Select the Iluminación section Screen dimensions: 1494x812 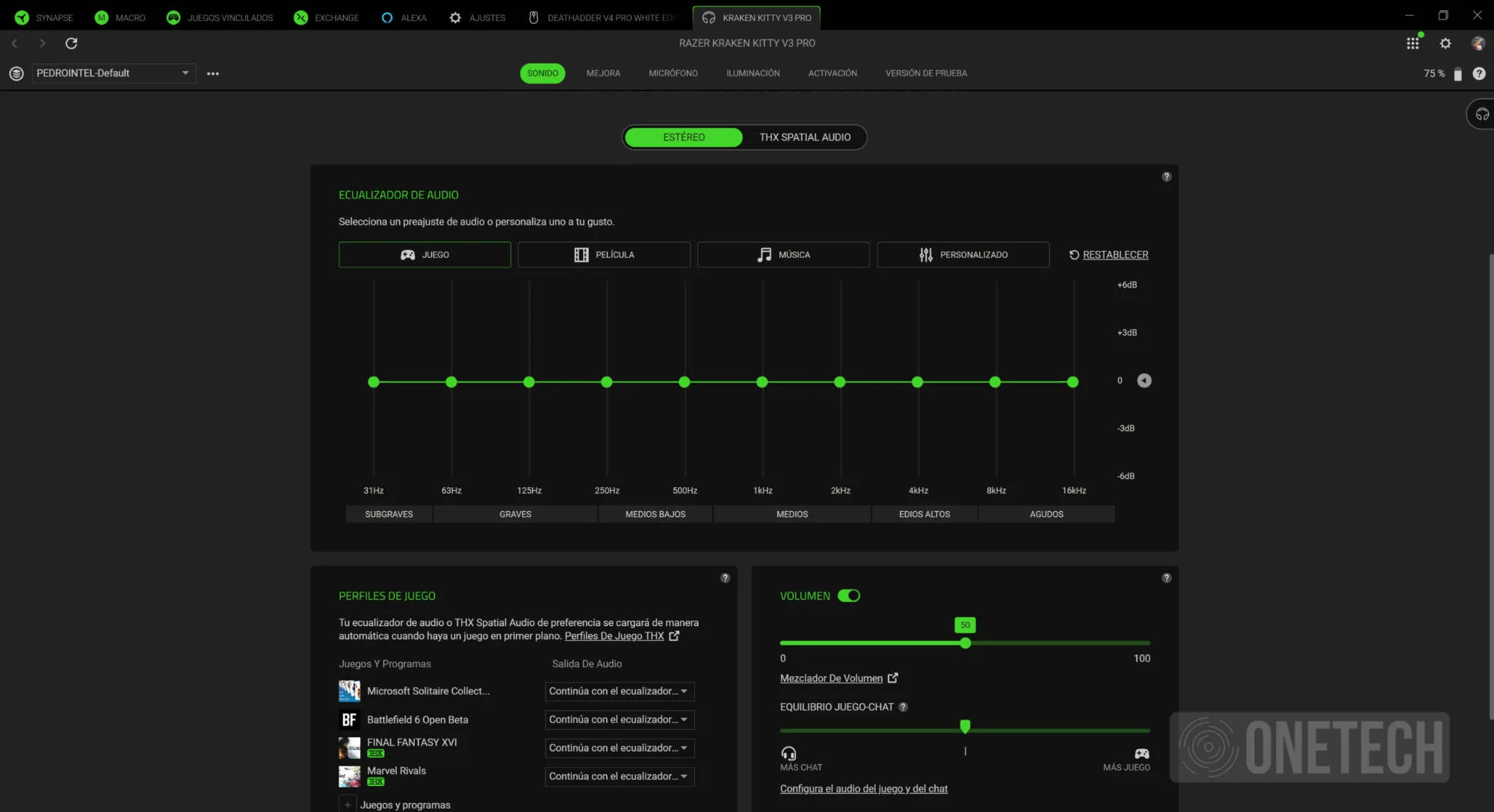tap(753, 73)
